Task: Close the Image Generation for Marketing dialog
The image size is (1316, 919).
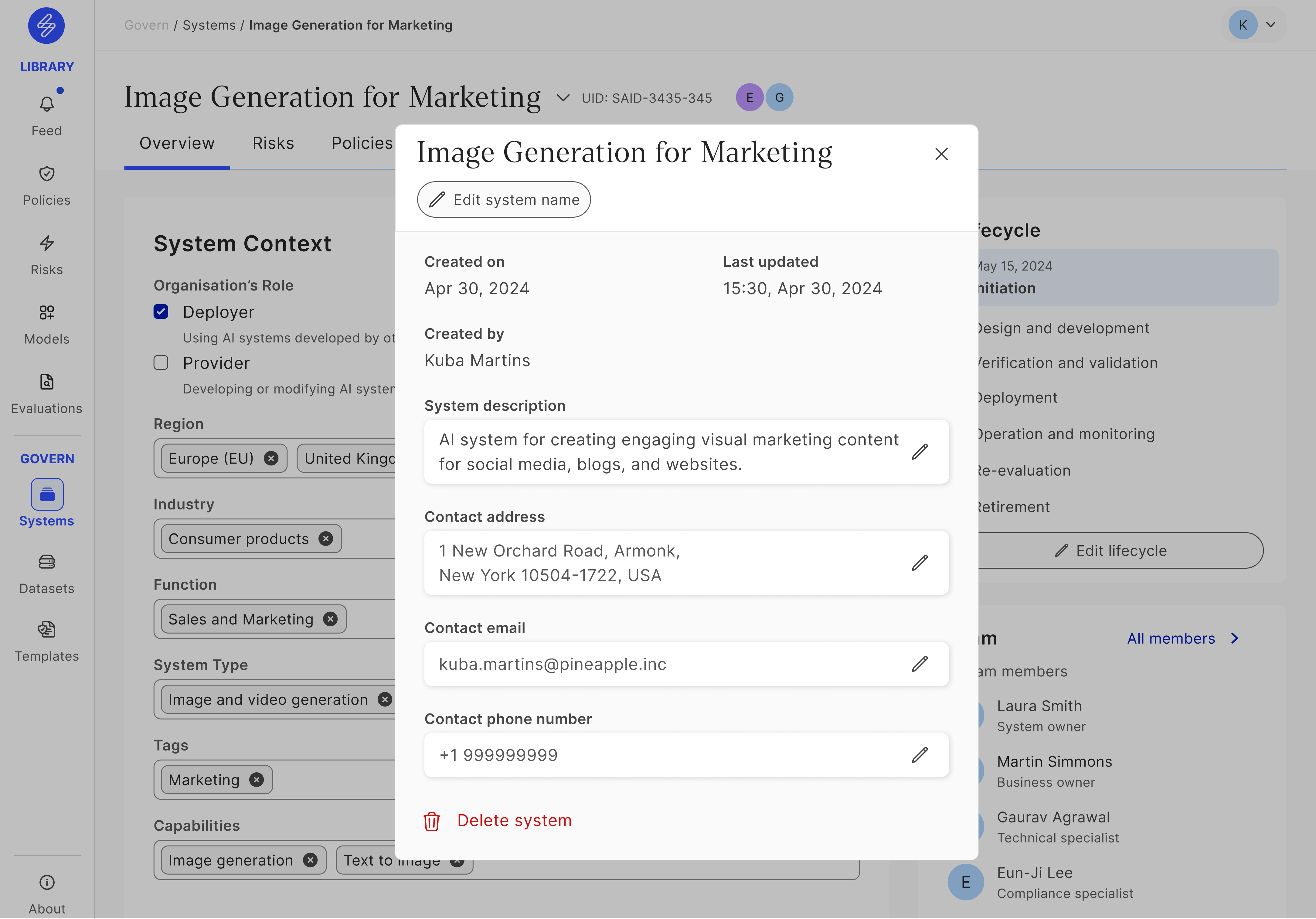Action: pos(942,154)
